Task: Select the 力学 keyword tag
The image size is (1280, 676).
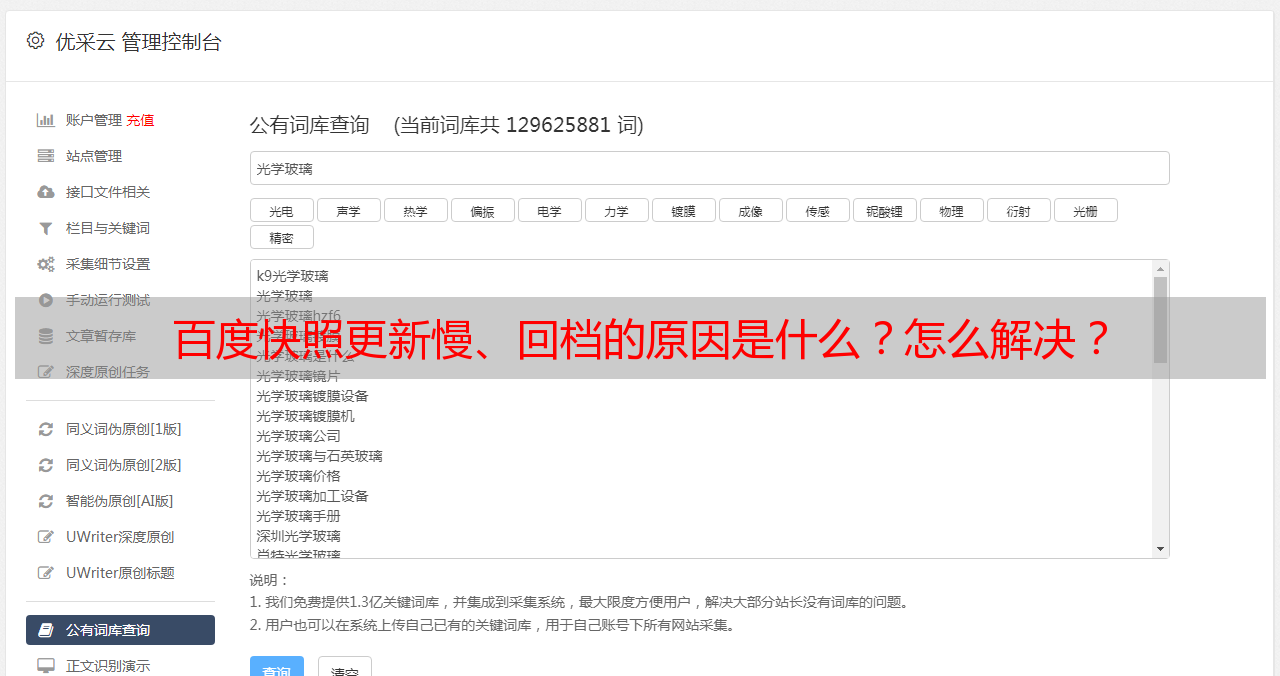Action: (x=616, y=210)
